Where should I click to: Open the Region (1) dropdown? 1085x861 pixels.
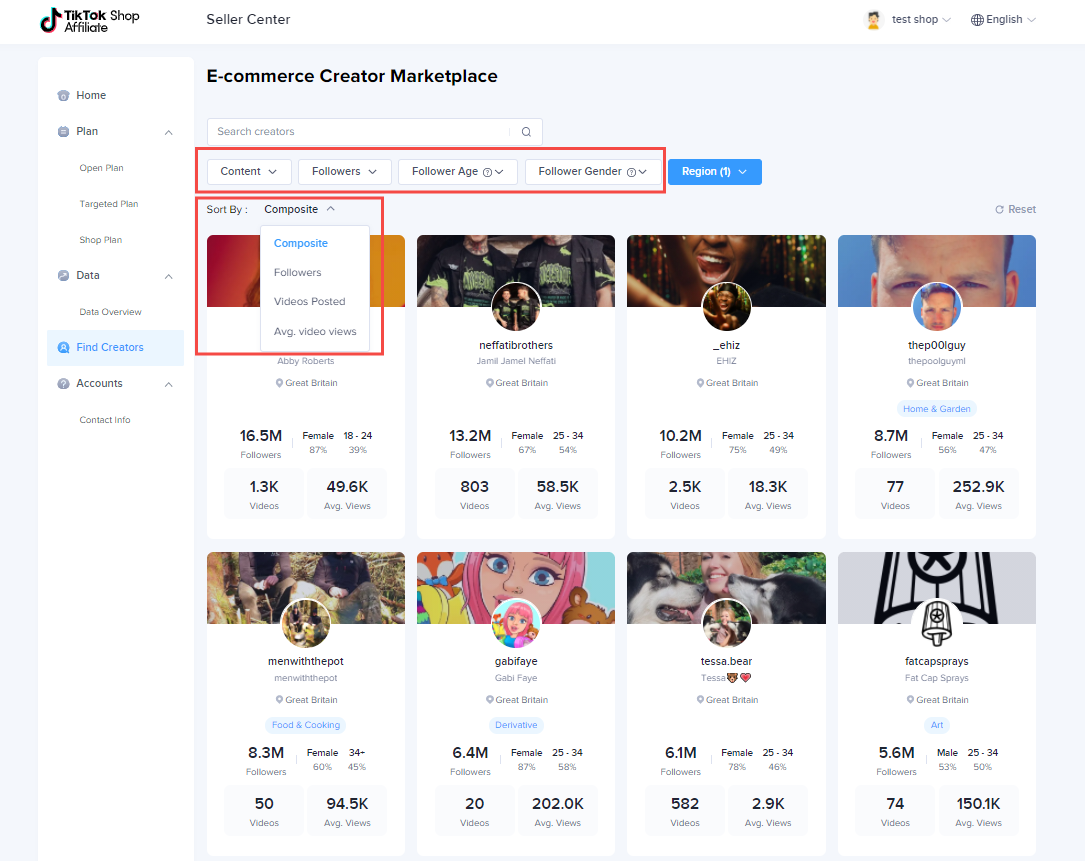point(715,172)
